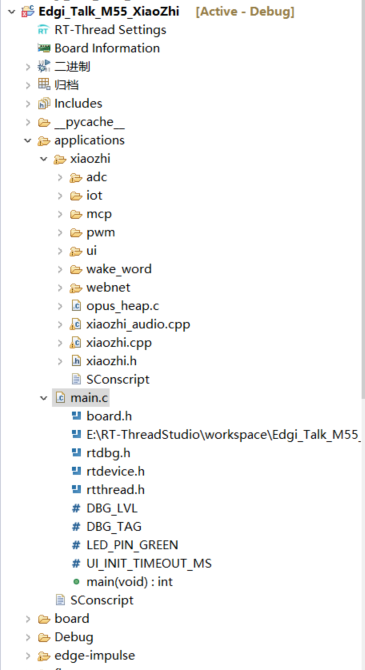Collapse the Edgi_Talk_M55_XiaoZhi project node
365x670 pixels.
[11, 12]
